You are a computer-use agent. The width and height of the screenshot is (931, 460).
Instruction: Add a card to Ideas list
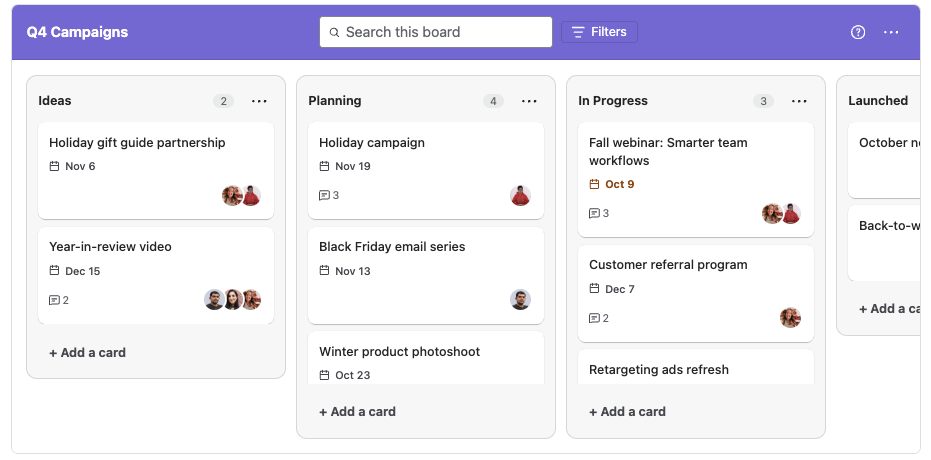pos(87,353)
